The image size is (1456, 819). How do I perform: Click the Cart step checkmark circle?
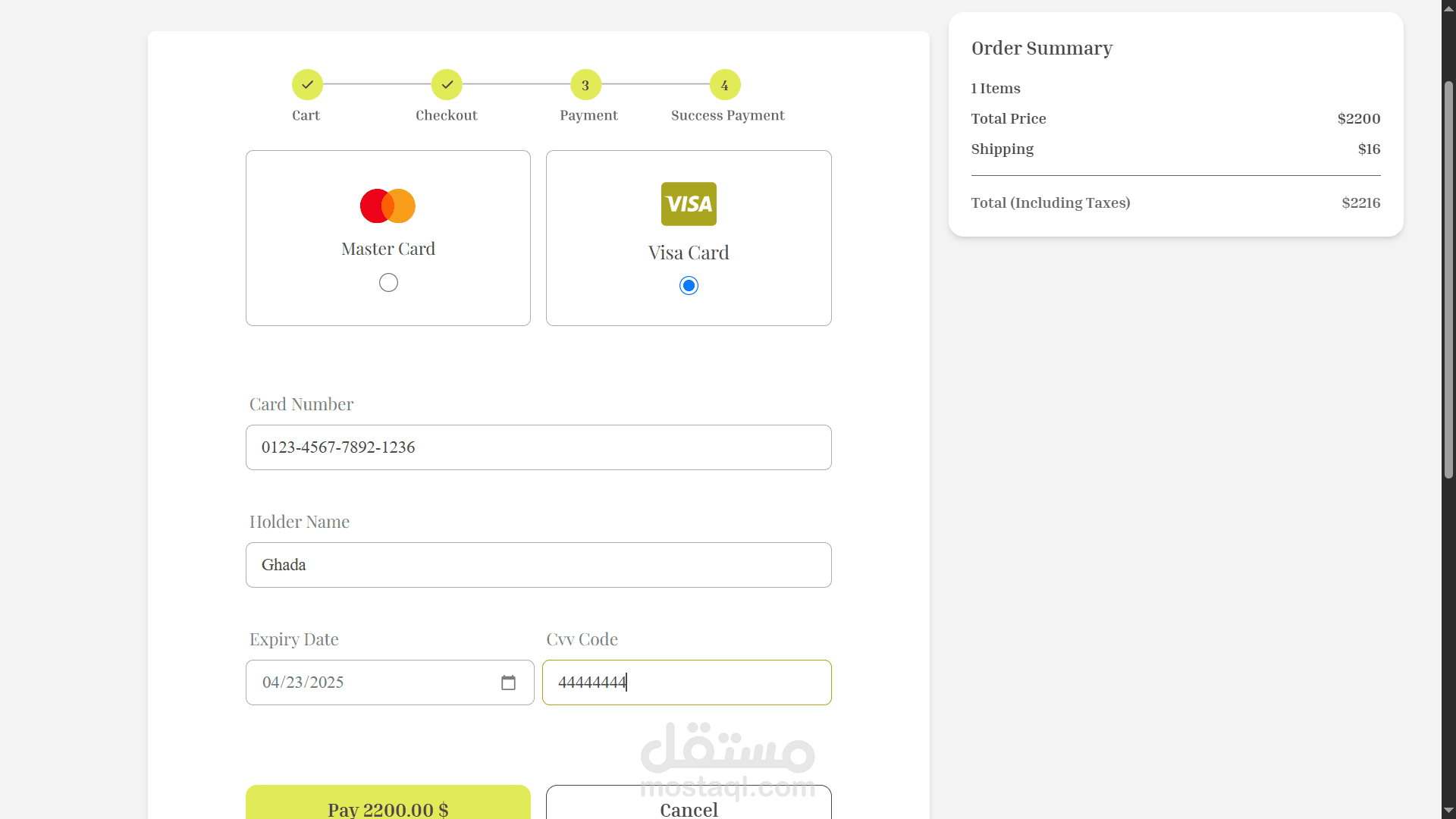[307, 85]
